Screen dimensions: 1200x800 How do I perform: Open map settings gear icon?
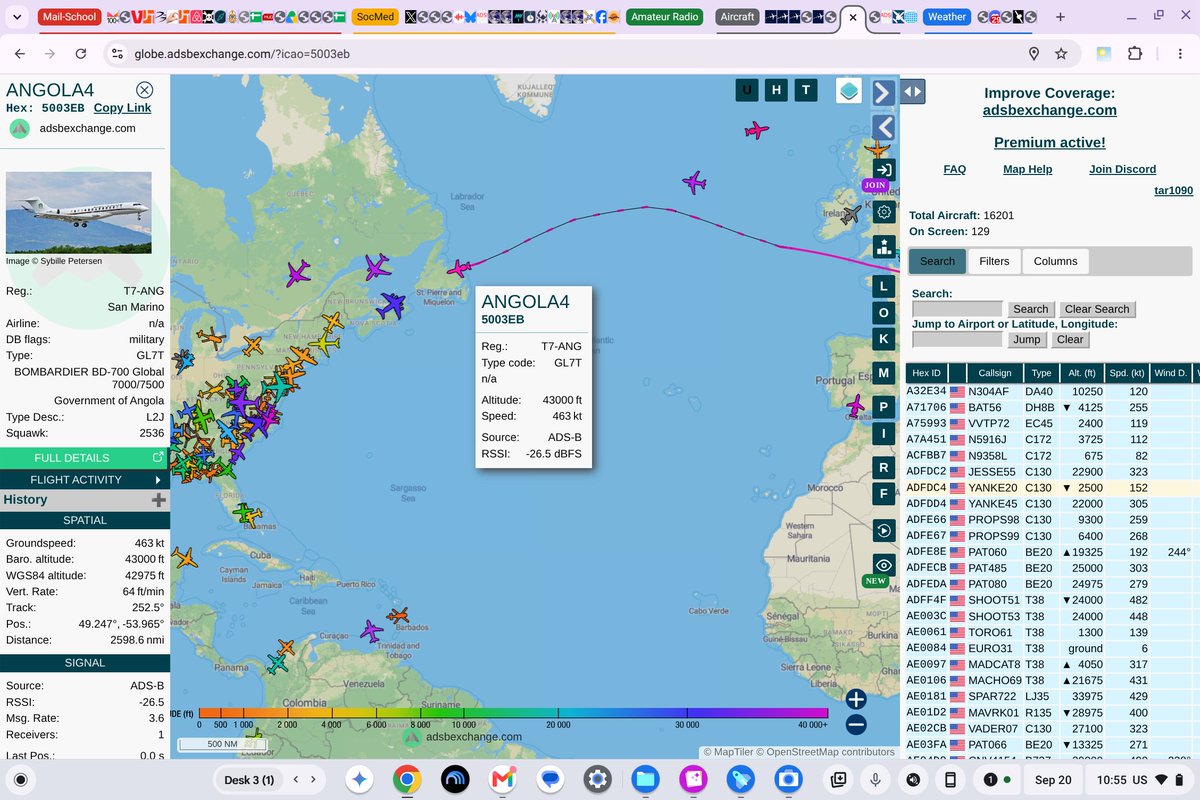pos(883,212)
